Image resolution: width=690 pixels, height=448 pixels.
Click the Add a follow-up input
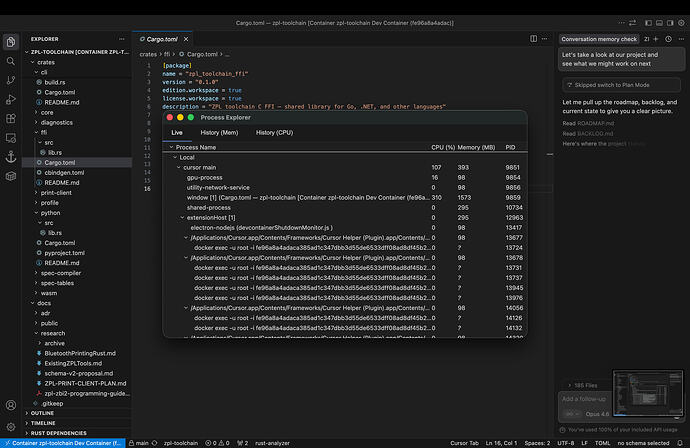(x=584, y=399)
